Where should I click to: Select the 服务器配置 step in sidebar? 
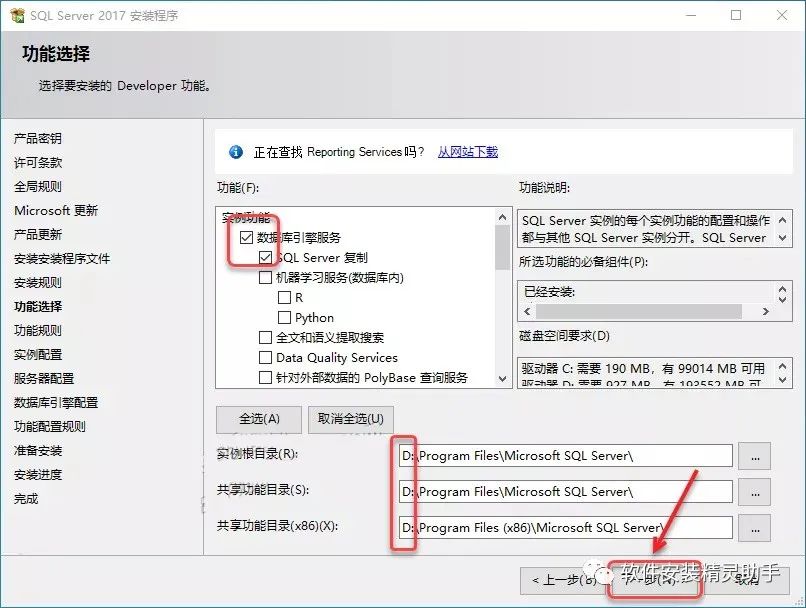click(x=44, y=379)
